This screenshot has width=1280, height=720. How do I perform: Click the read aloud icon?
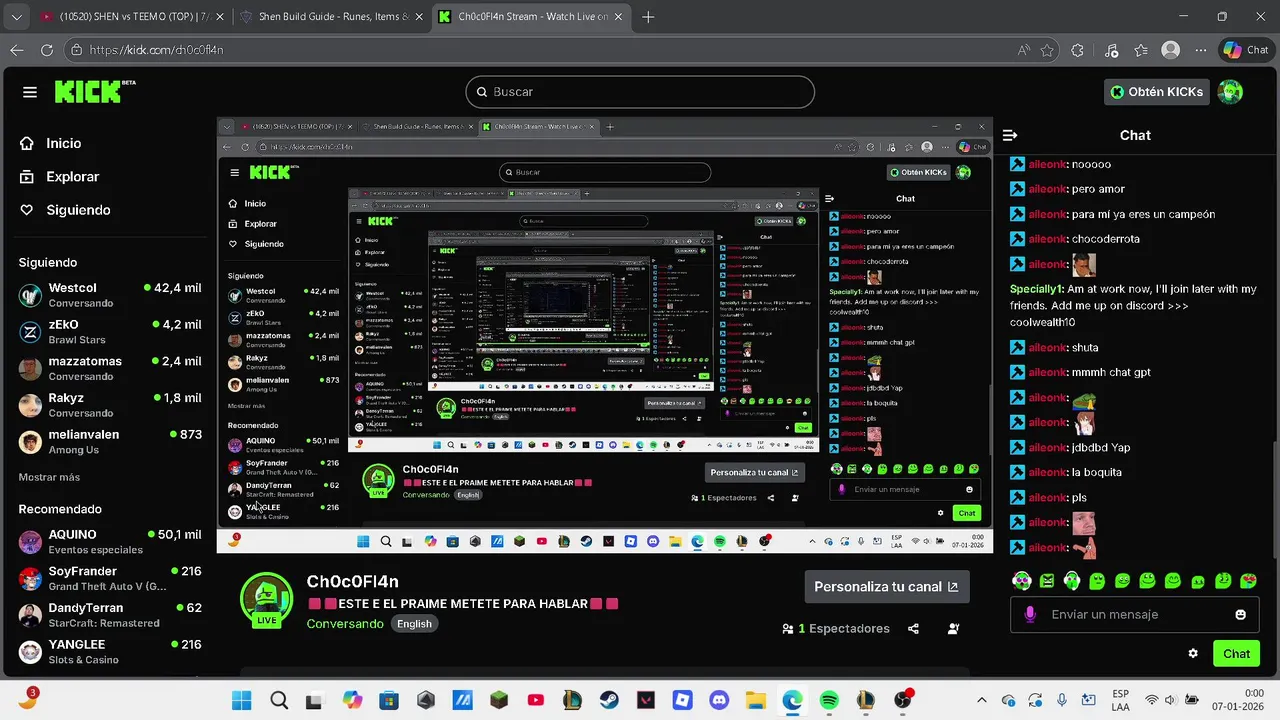click(1023, 50)
